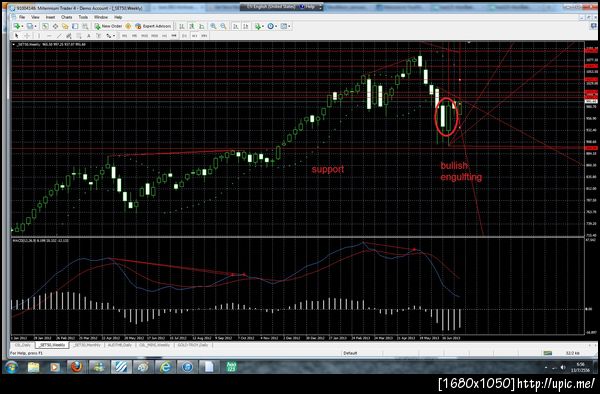
Task: Open a new chart with the green plus icon
Action: coord(17,26)
